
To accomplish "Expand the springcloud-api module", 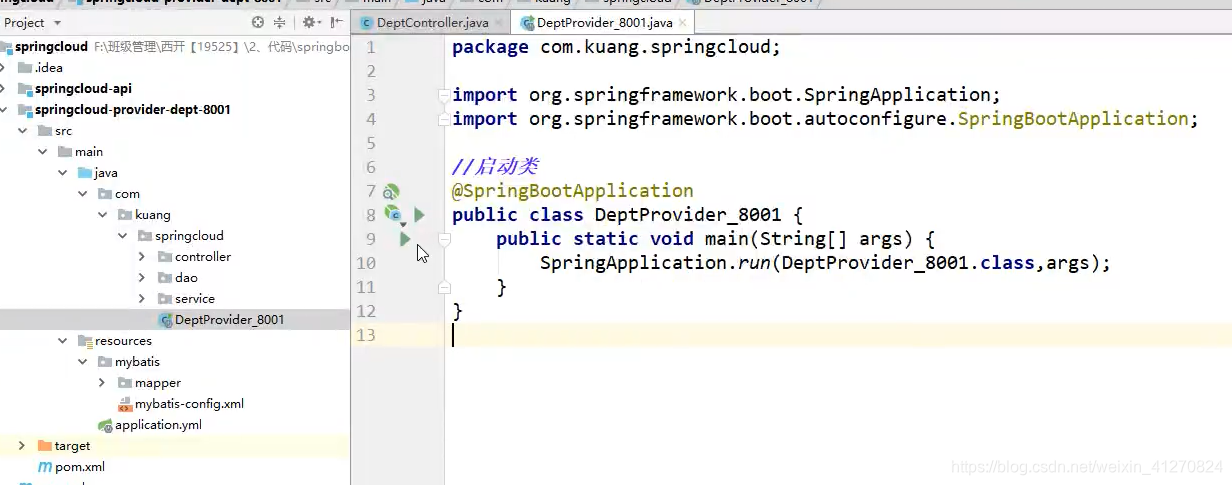I will [x=3, y=89].
